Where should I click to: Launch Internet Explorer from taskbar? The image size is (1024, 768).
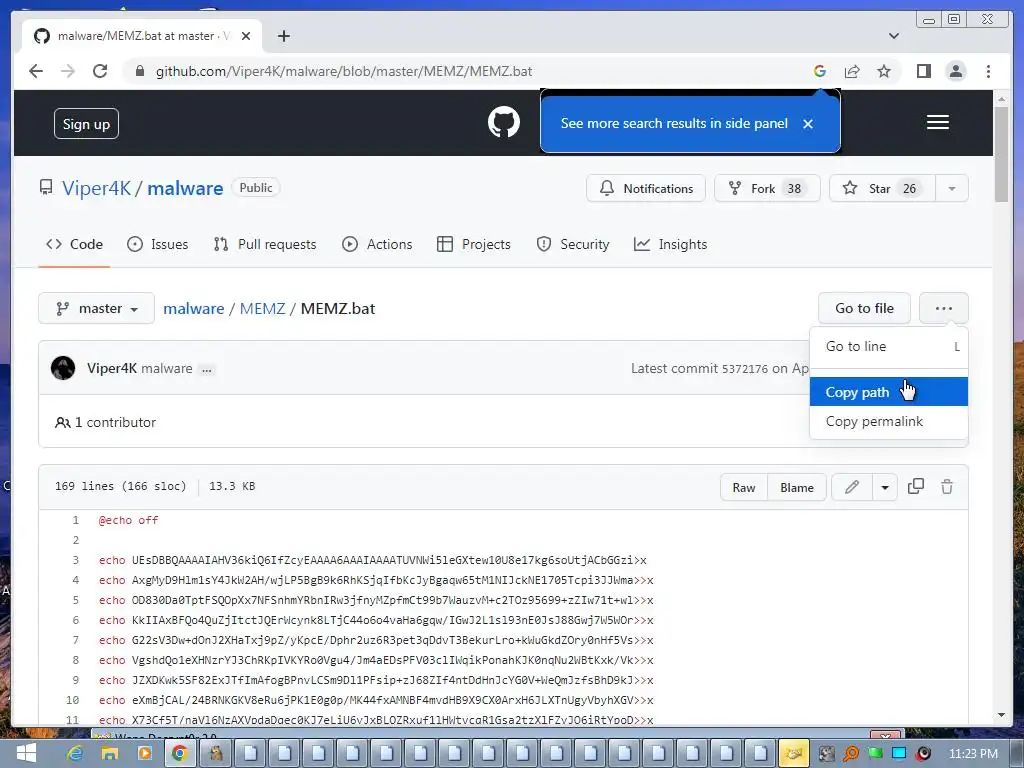pos(76,754)
